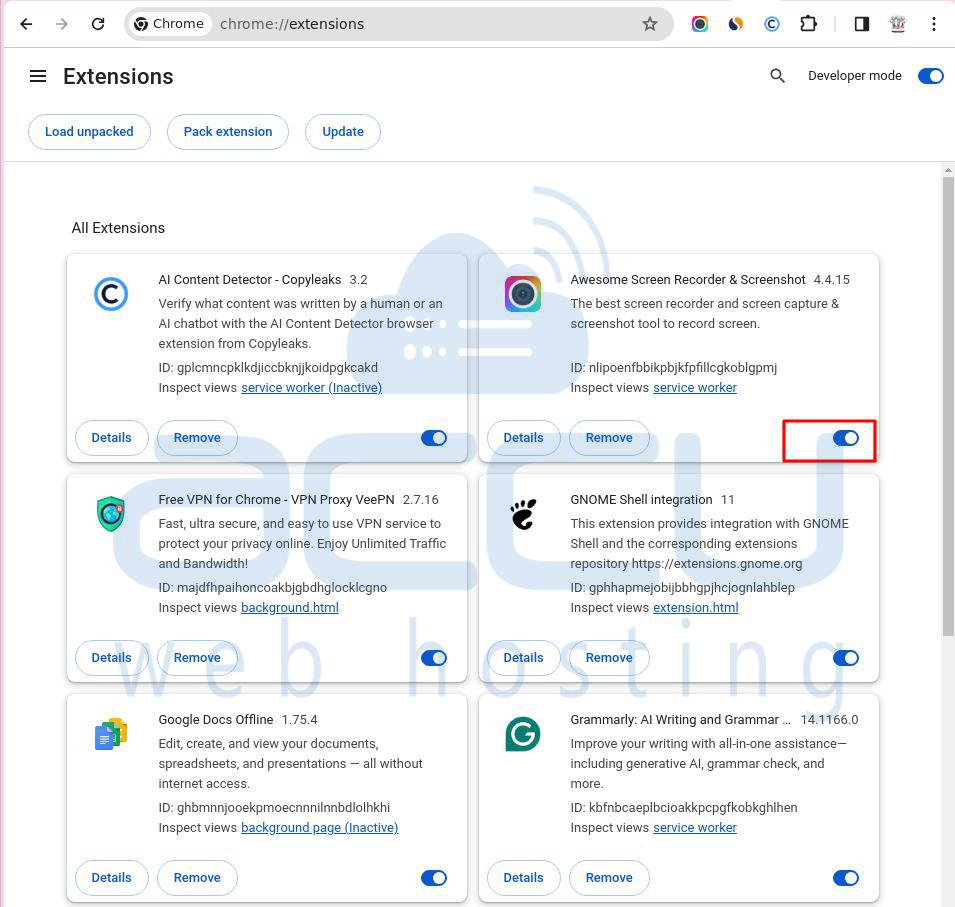The width and height of the screenshot is (955, 907).
Task: Disable the Grammarly extension
Action: (x=845, y=878)
